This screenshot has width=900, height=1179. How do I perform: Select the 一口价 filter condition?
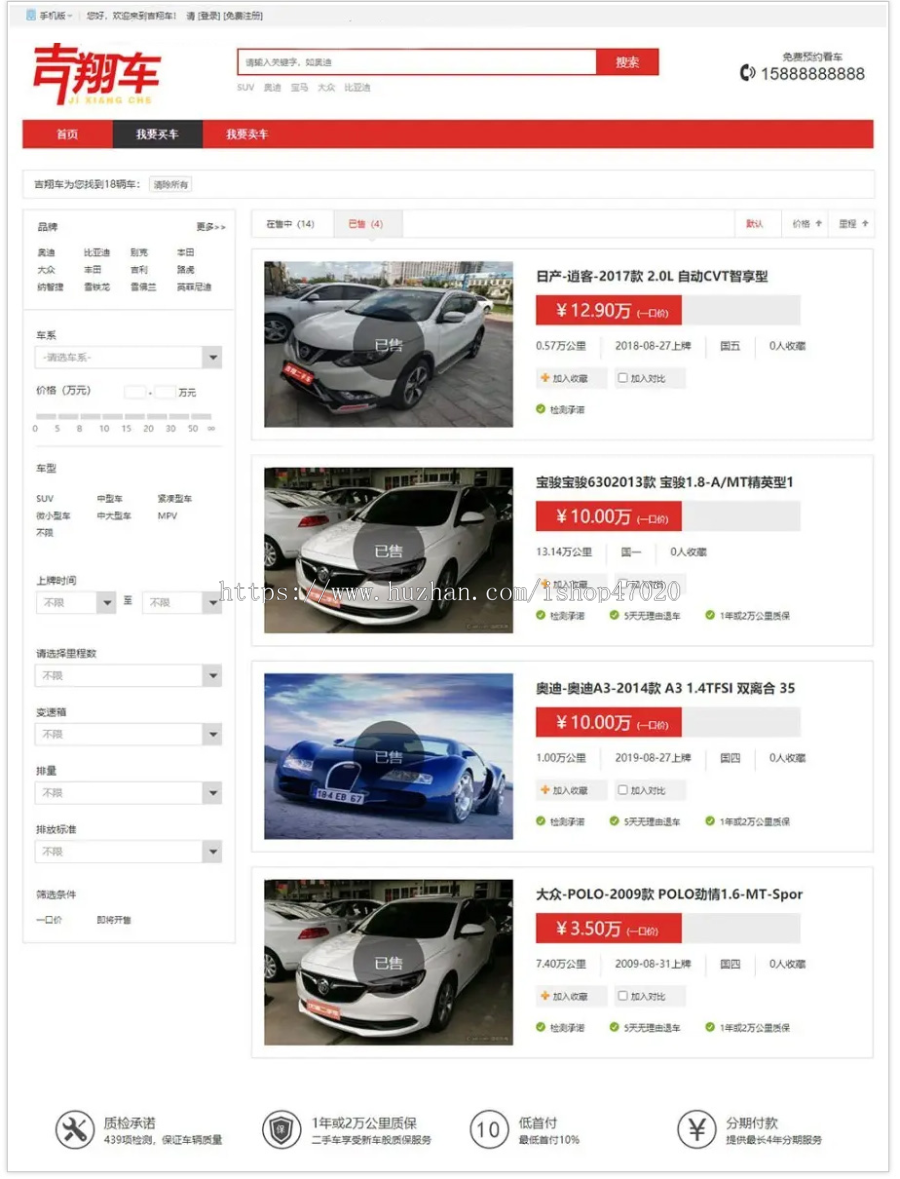click(49, 919)
